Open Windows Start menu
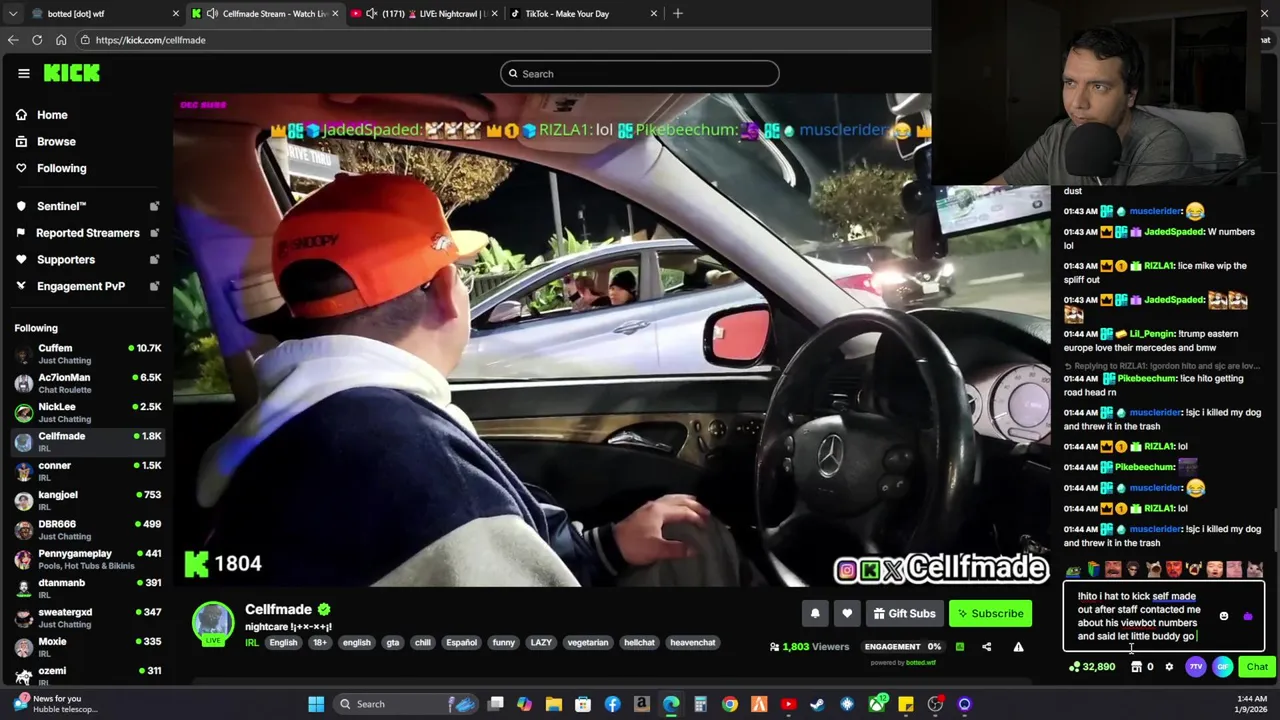 [316, 704]
